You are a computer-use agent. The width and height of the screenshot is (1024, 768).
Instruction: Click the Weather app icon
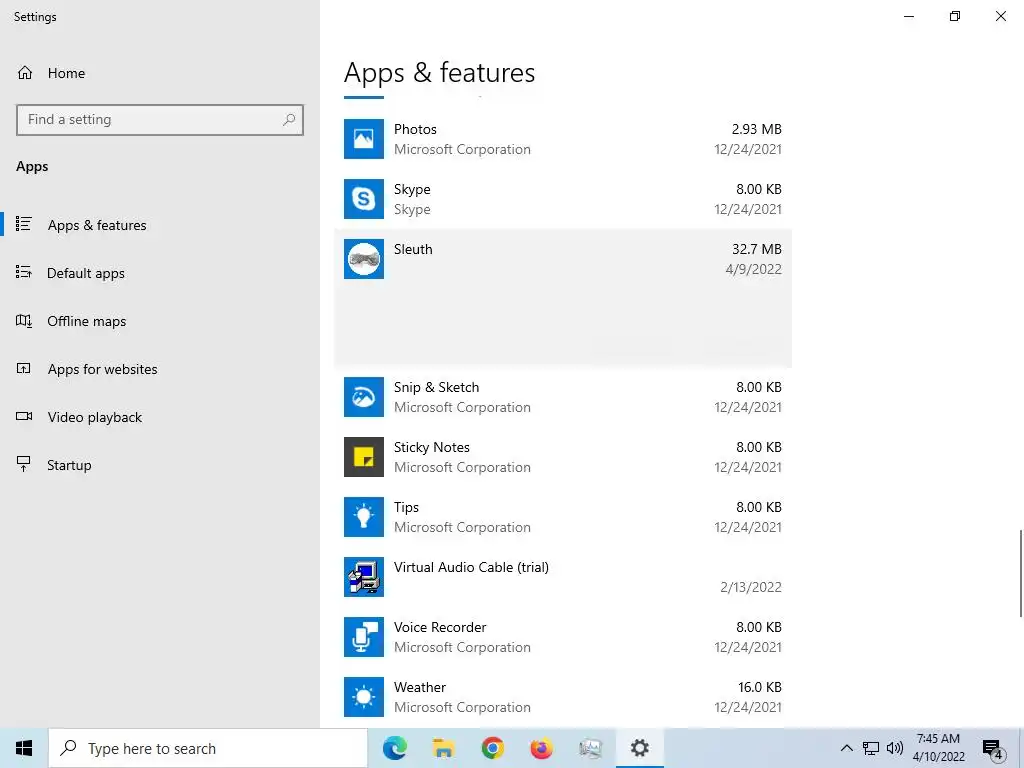(364, 697)
